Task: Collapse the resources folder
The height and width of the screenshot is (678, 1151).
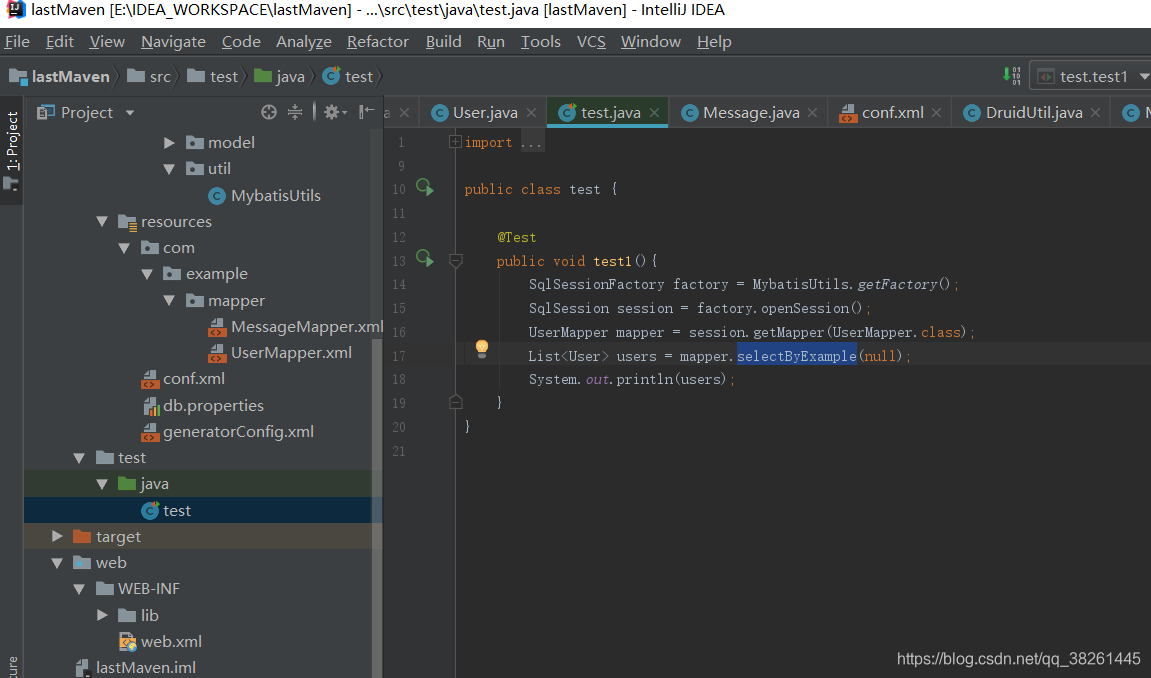Action: 102,222
